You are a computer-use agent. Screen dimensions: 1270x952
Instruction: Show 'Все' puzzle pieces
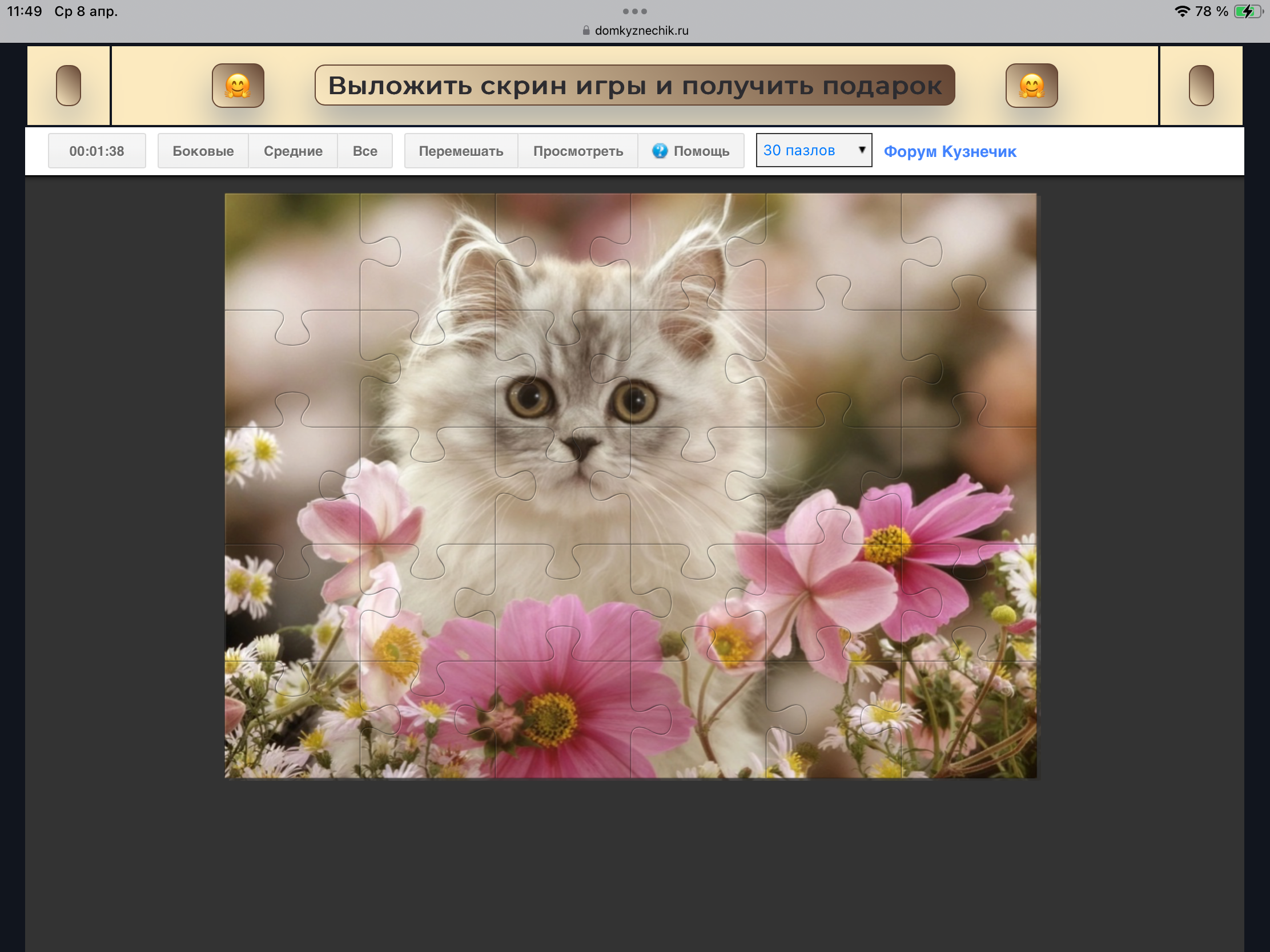coord(364,151)
